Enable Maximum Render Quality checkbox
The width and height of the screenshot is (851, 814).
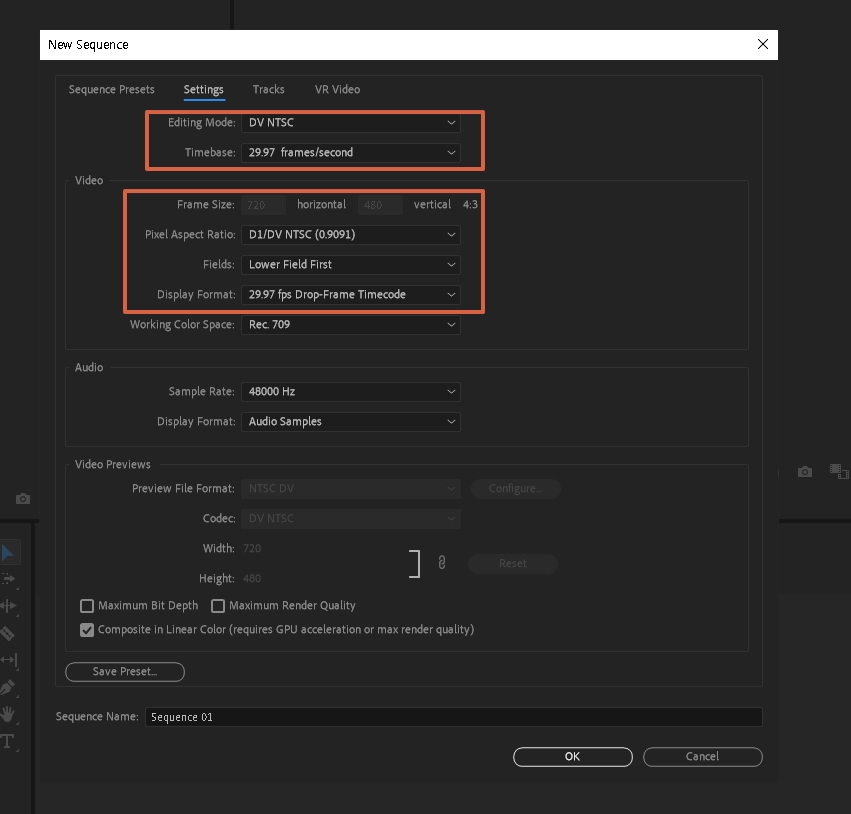click(x=218, y=606)
